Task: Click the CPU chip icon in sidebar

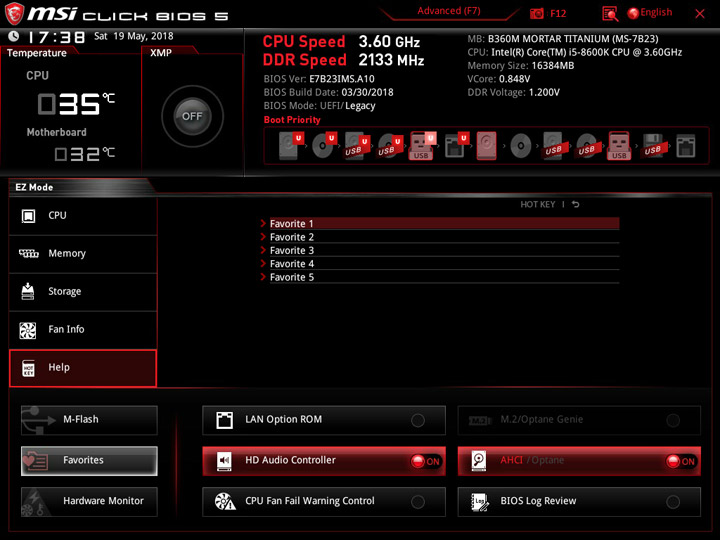Action: (x=28, y=215)
